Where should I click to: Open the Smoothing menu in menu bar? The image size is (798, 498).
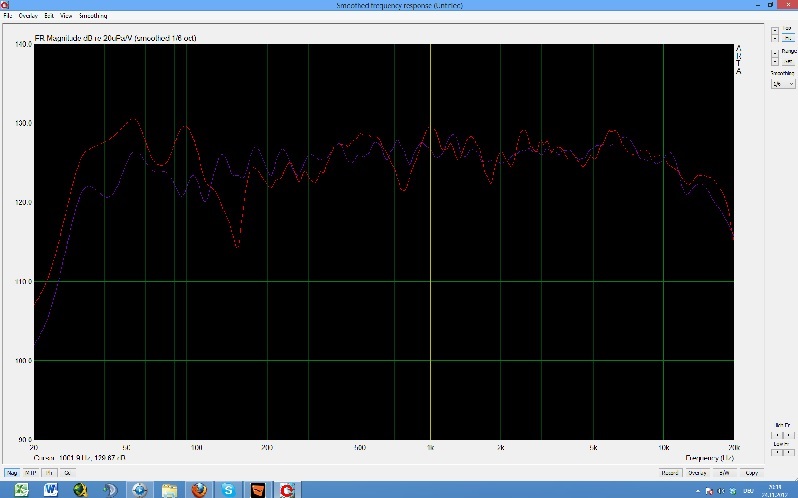pos(93,16)
